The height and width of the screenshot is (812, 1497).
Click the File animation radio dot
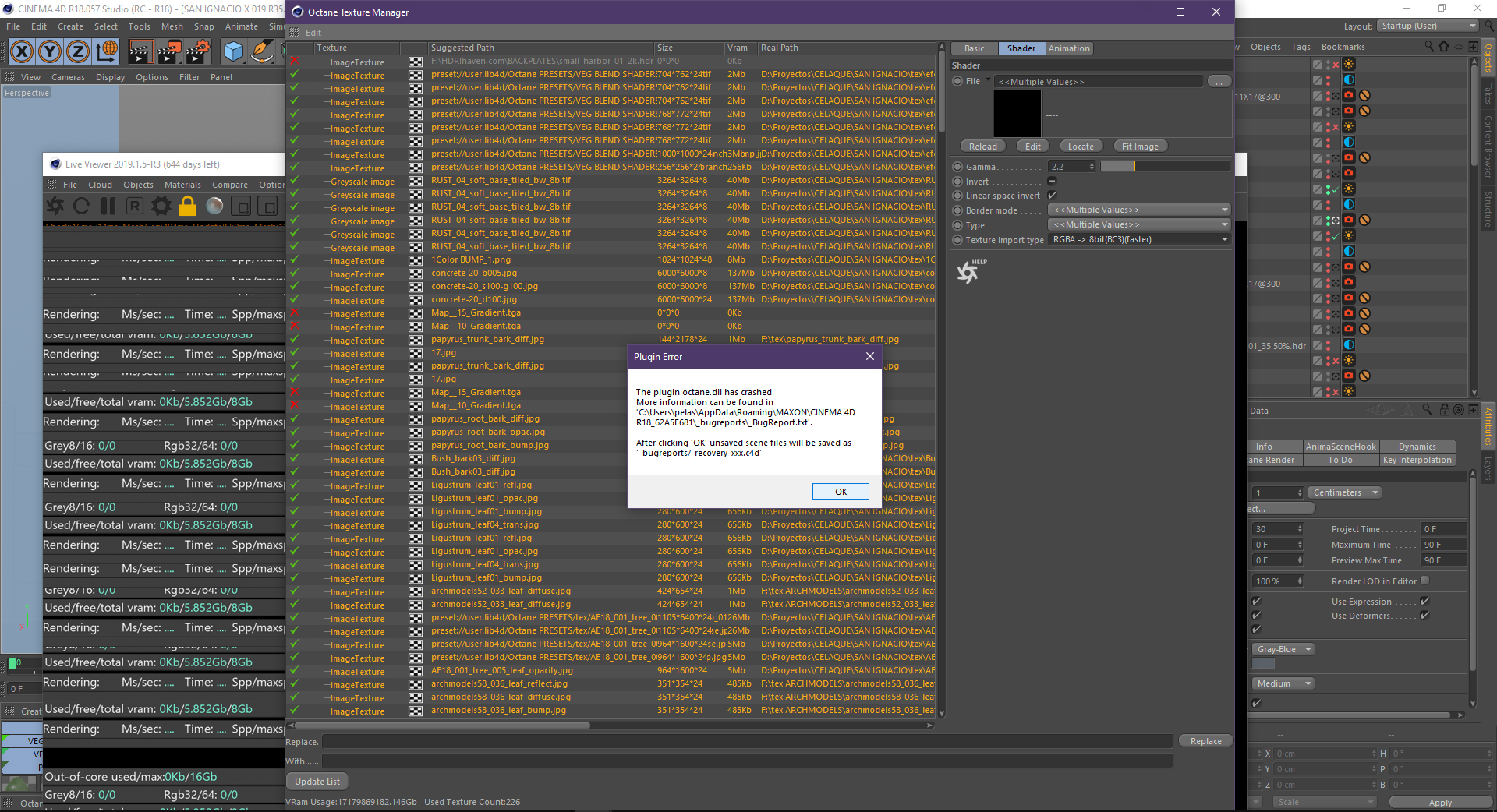(957, 81)
